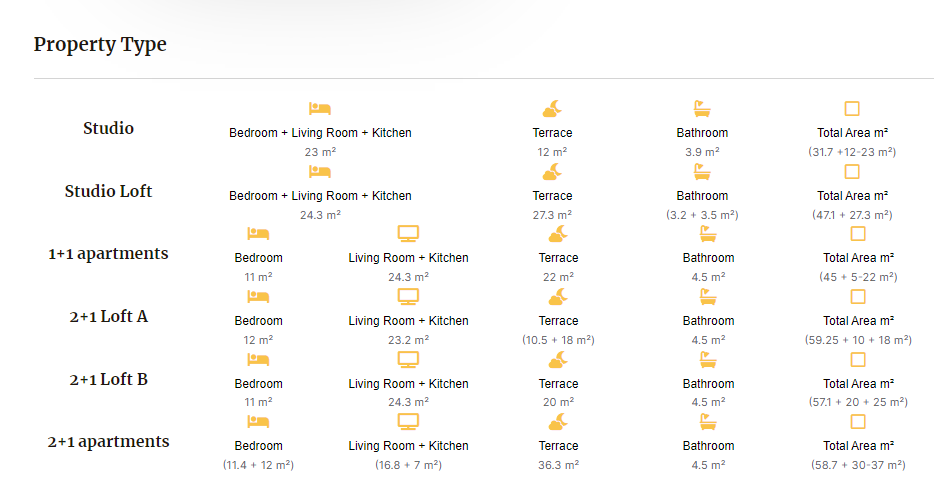
Task: Select the 1+1 apartments heading
Action: (x=108, y=254)
